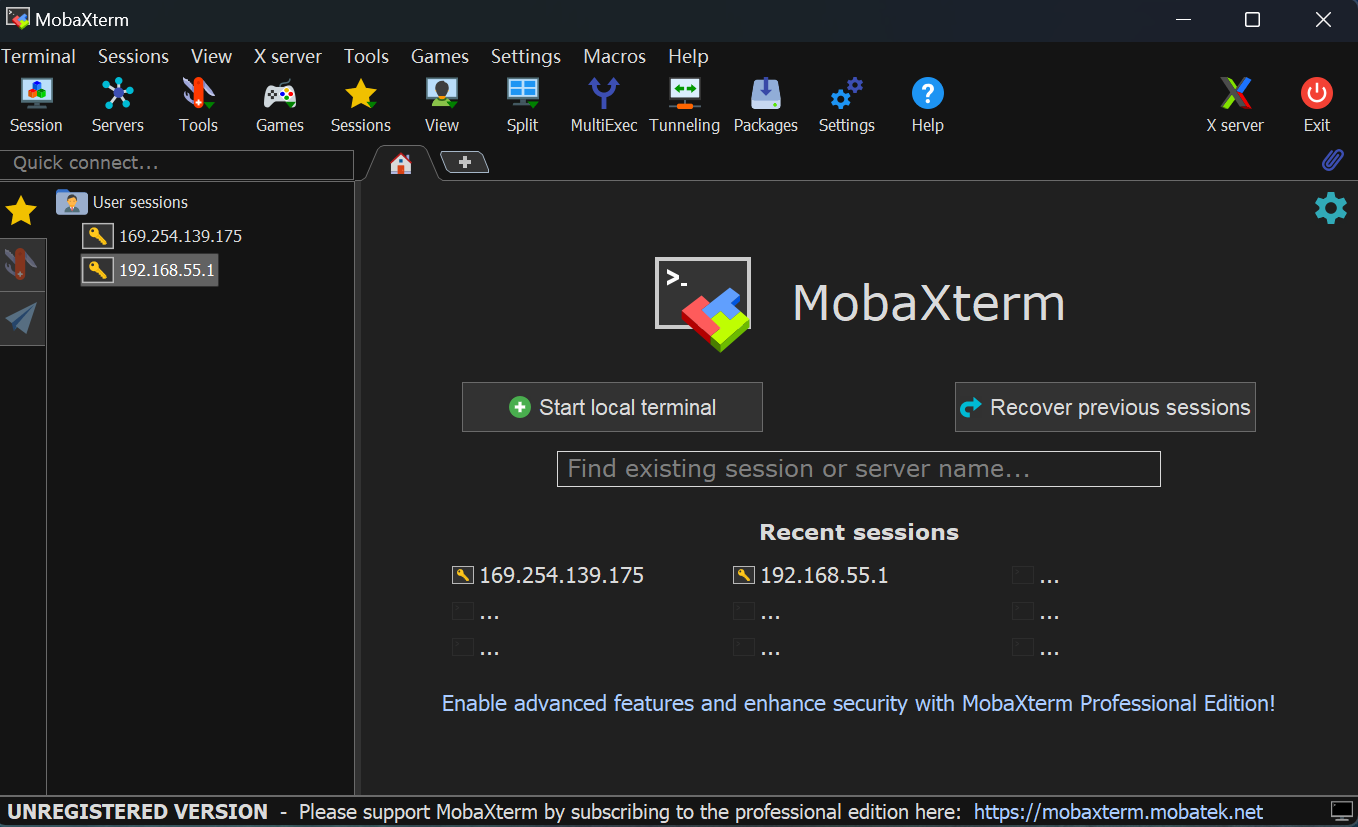Close the MobaXterm window
The image size is (1358, 827).
1322,20
